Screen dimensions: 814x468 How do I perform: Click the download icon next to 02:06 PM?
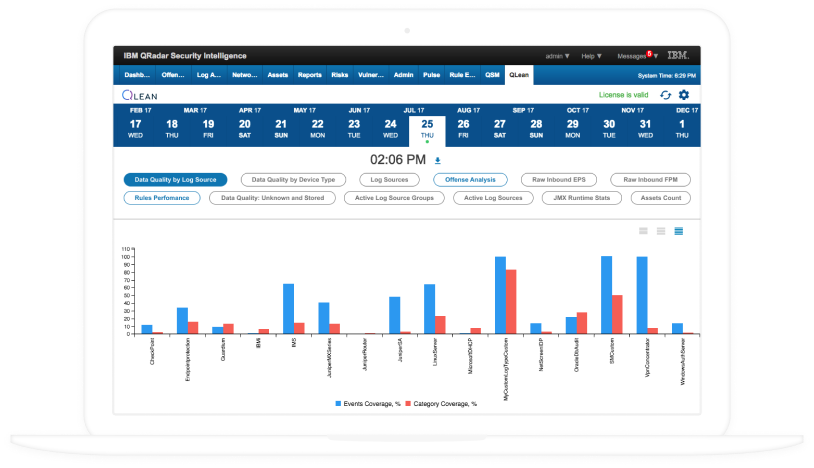[437, 160]
